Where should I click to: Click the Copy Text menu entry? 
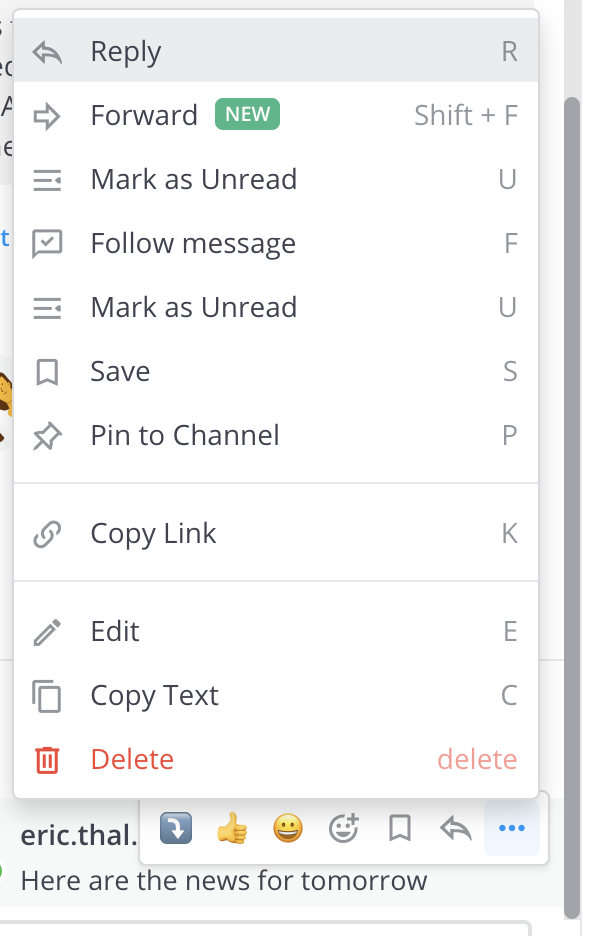tap(276, 695)
